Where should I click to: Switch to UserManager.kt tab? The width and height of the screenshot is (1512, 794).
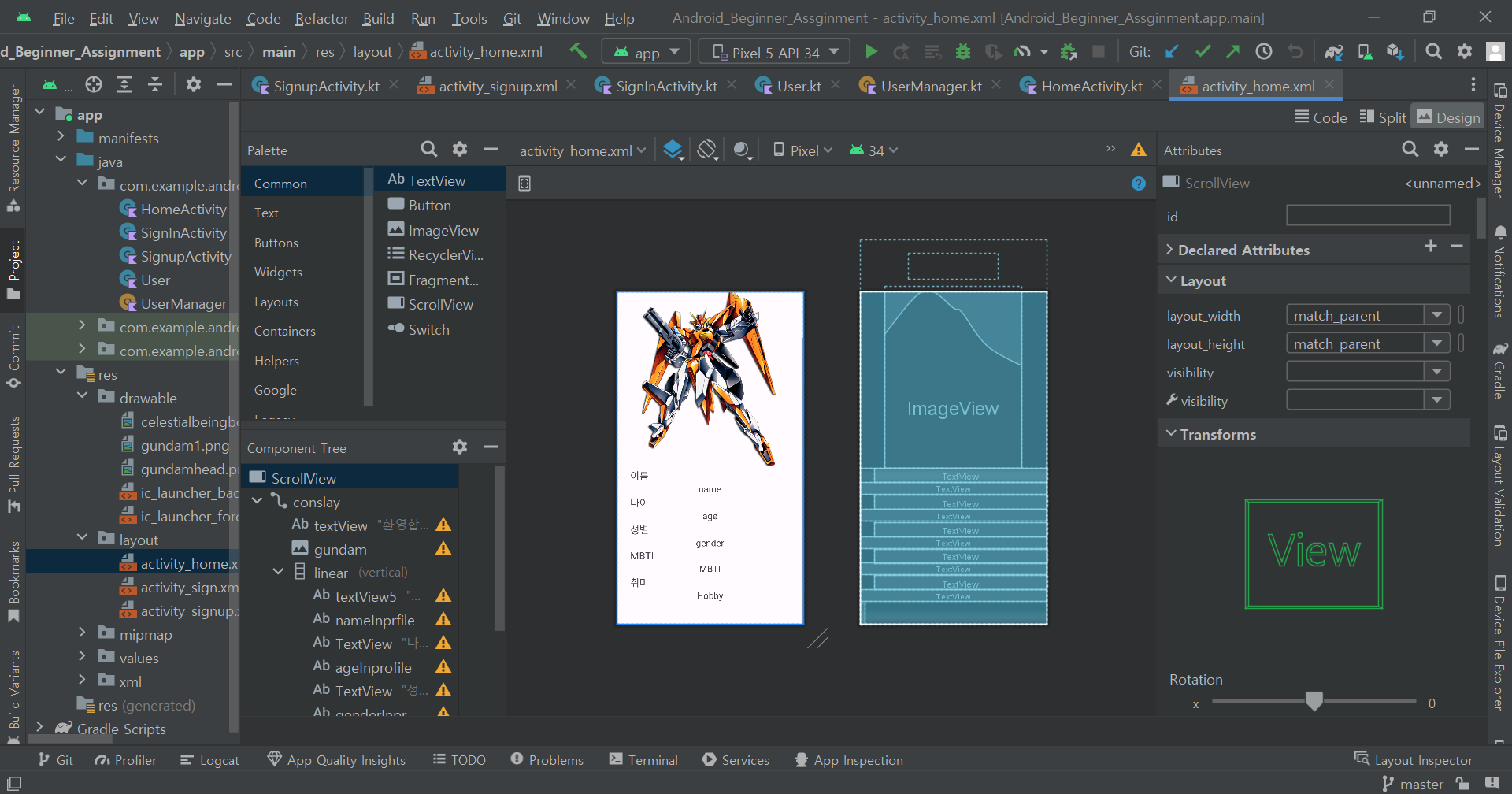[x=930, y=86]
